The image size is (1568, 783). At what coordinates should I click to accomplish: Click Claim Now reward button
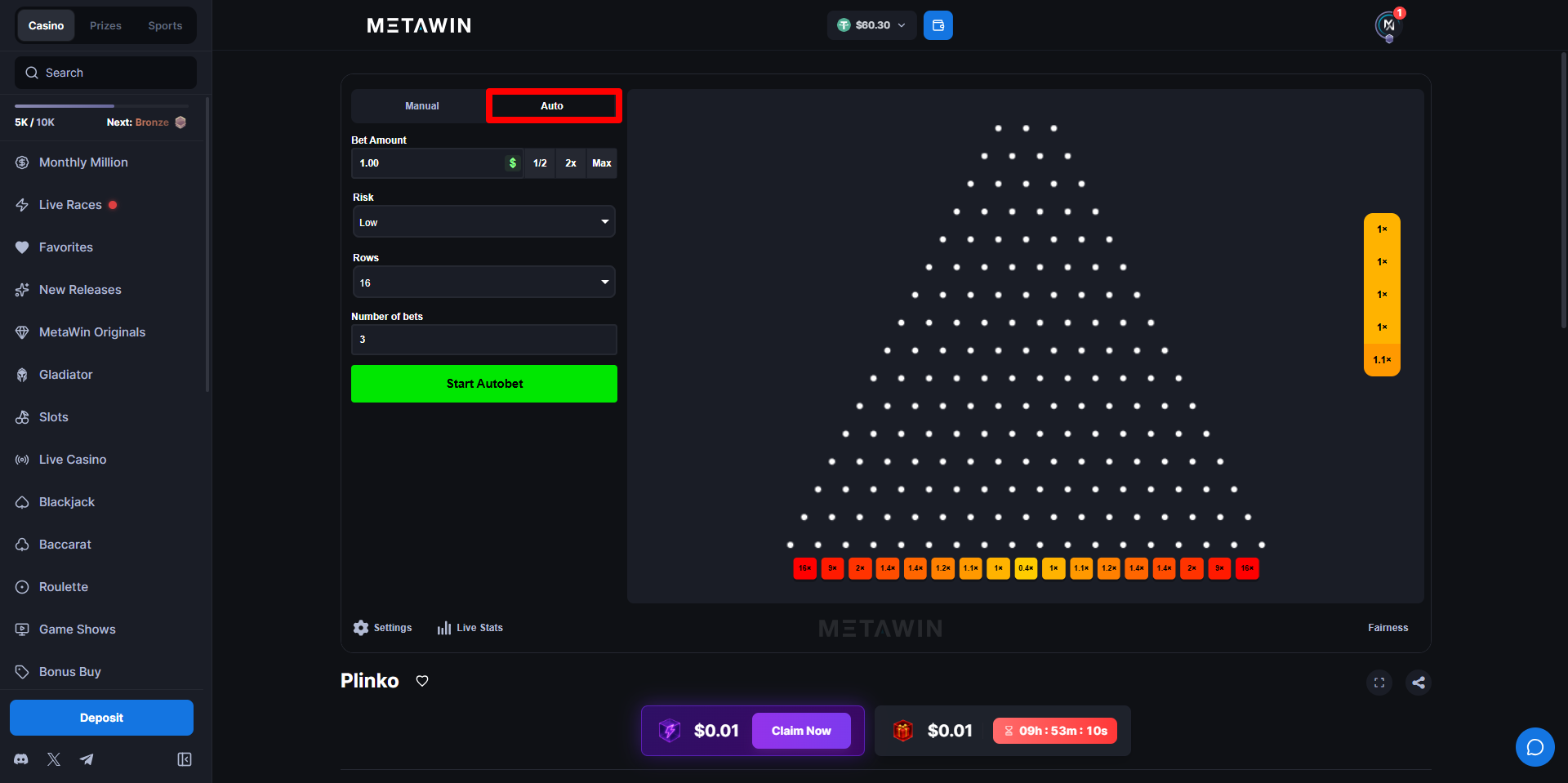coord(801,731)
